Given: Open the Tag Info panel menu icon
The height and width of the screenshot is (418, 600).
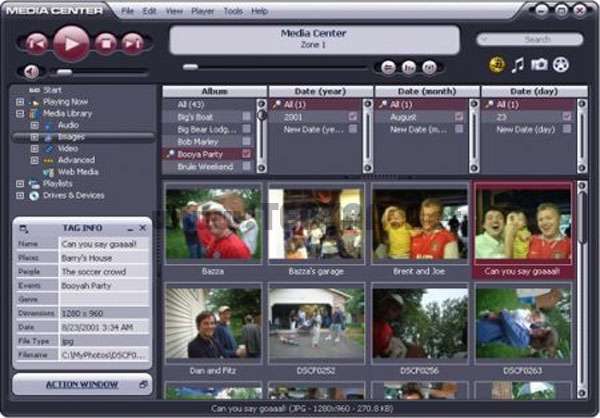Looking at the screenshot, I should 24,229.
